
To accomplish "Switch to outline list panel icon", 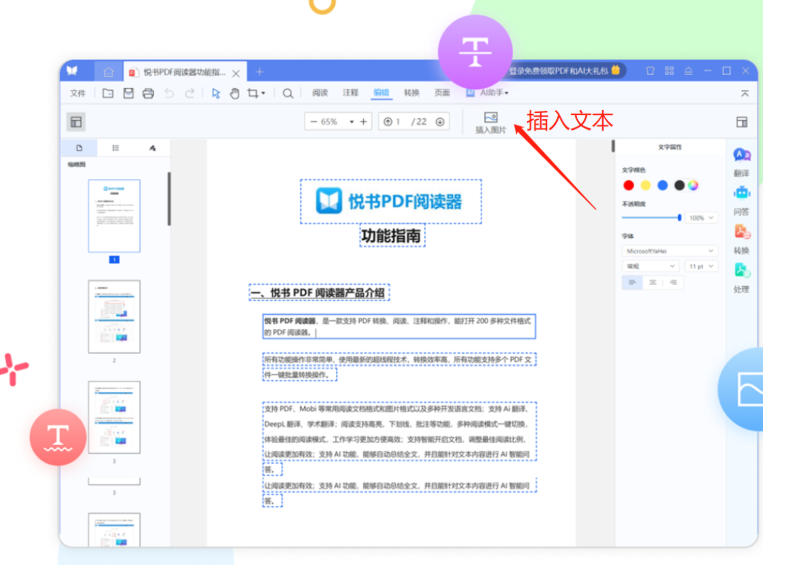I will click(116, 148).
